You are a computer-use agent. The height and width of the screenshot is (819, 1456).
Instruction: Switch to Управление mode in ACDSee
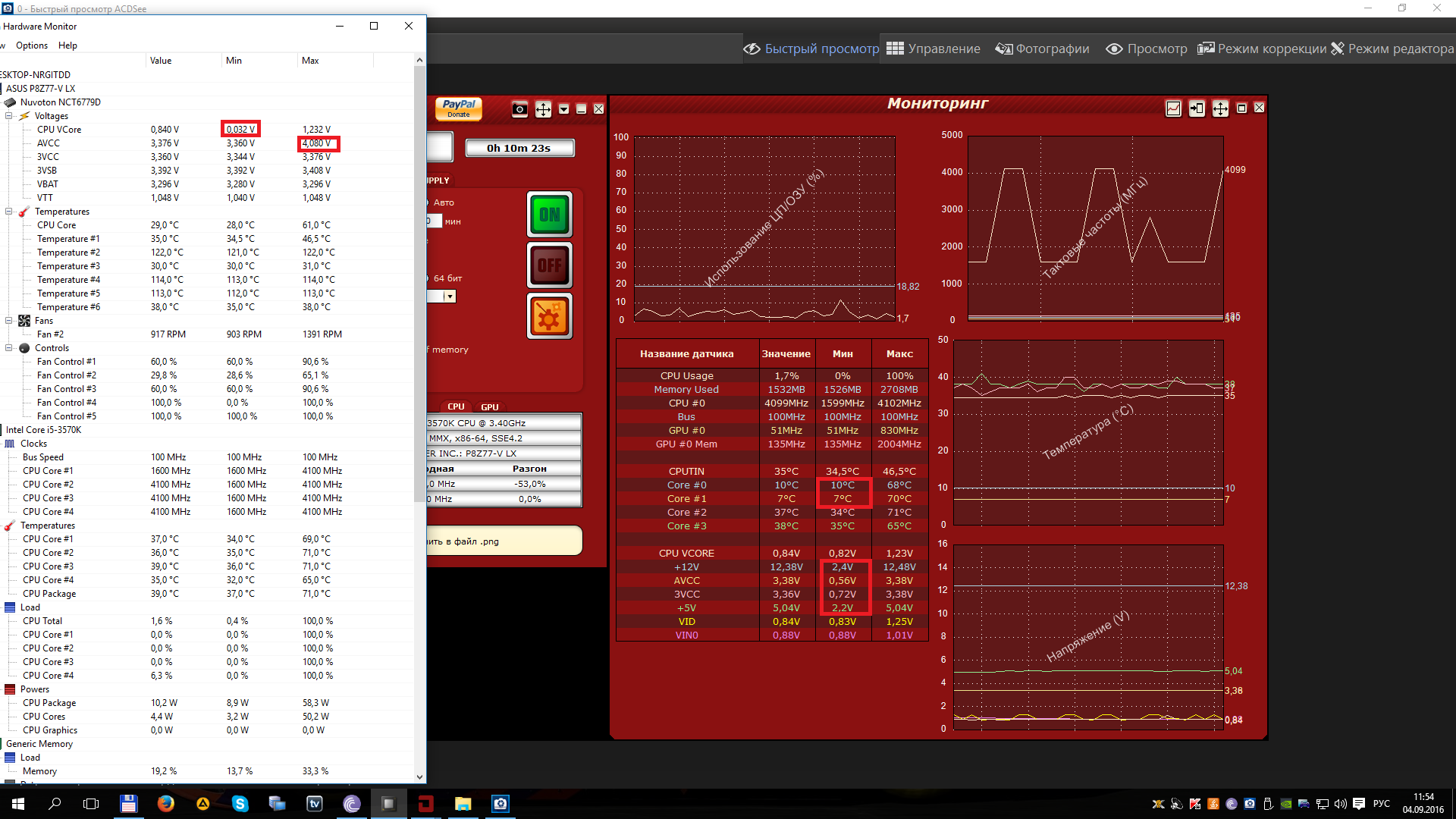[x=934, y=49]
